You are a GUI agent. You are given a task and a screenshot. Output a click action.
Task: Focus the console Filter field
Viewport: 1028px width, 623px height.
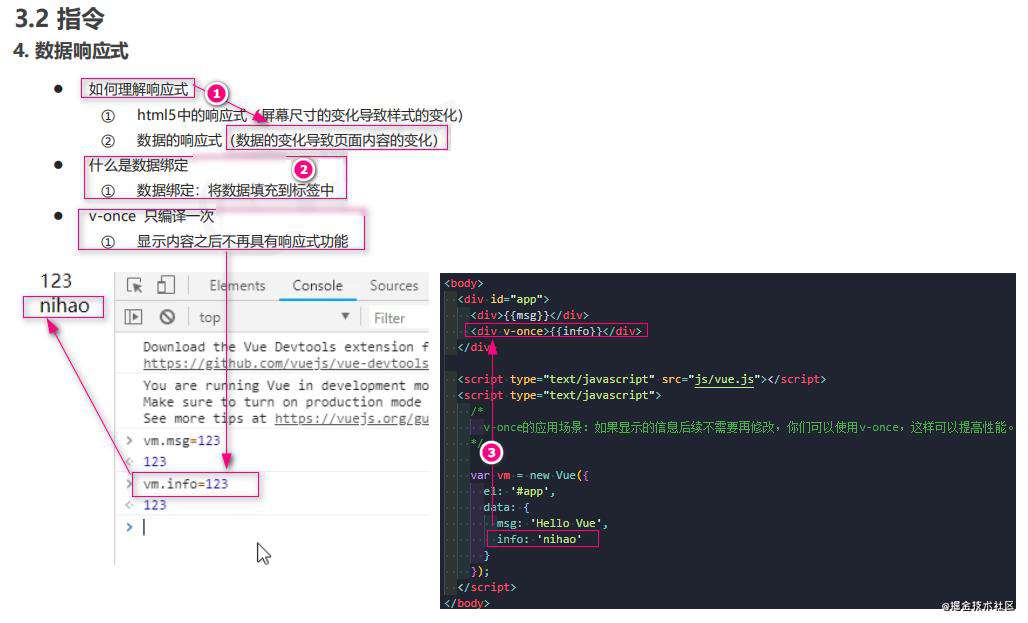tap(398, 318)
